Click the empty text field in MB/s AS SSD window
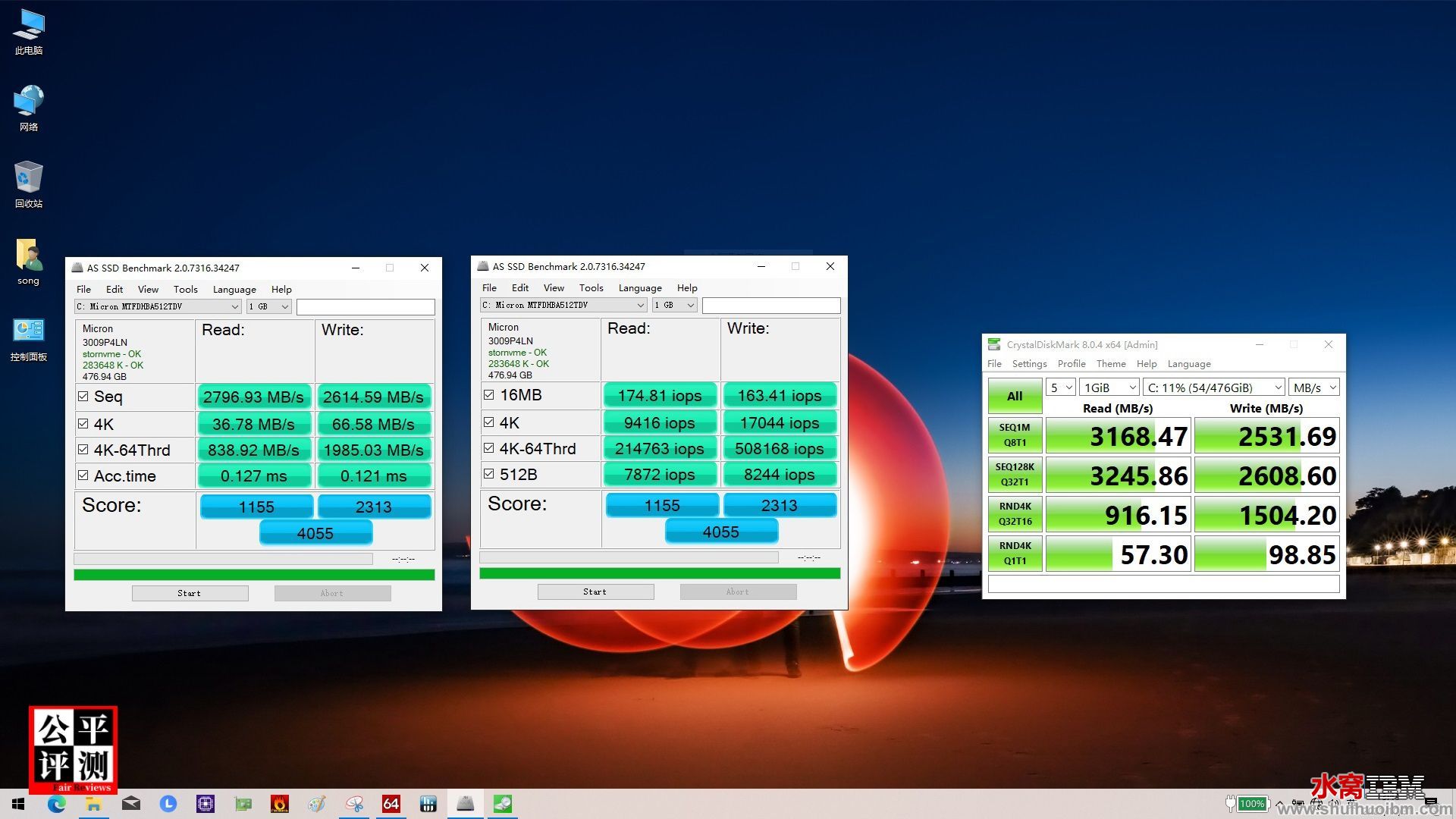 366,306
